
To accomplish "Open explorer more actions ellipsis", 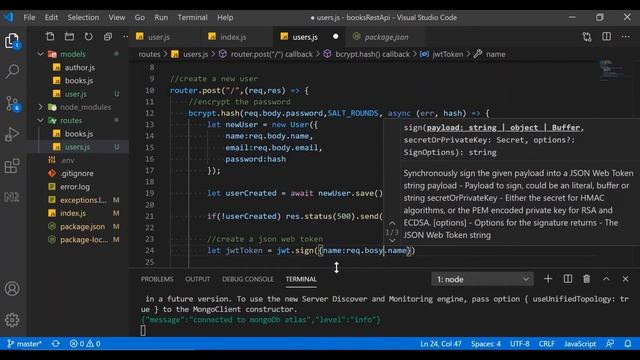I will (x=125, y=37).
